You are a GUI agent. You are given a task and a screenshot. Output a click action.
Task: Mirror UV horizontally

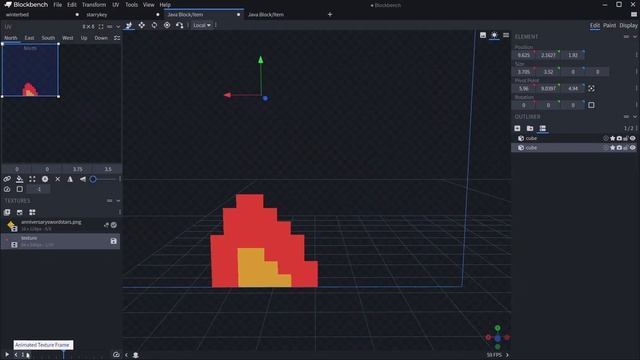click(70, 179)
